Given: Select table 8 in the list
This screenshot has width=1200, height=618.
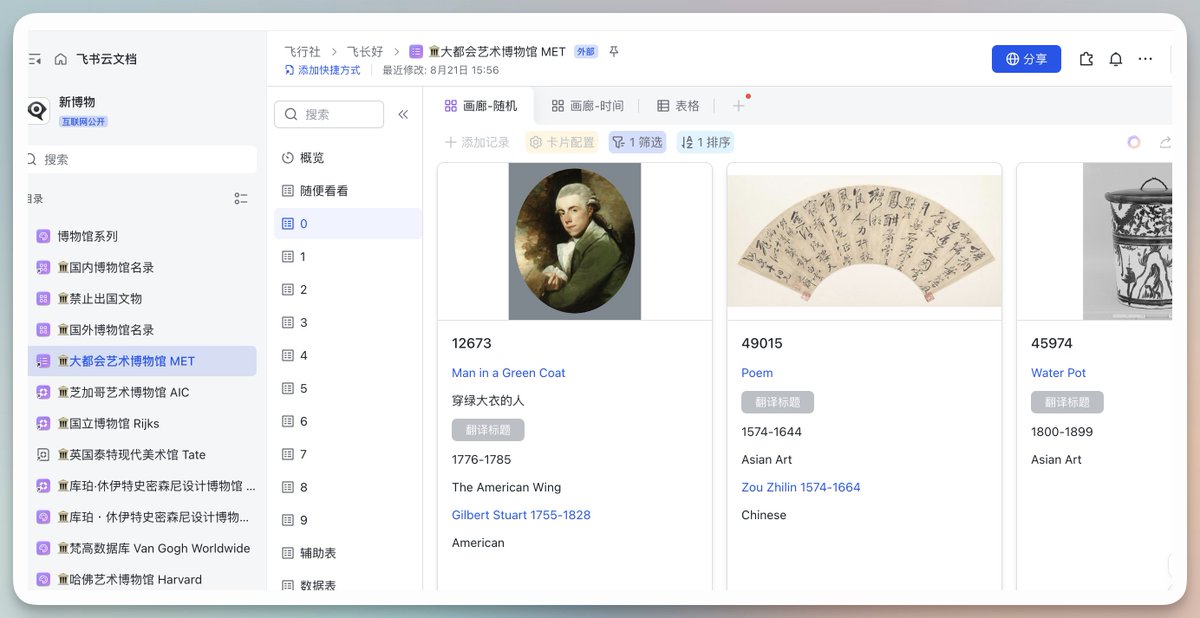Looking at the screenshot, I should click(x=347, y=488).
